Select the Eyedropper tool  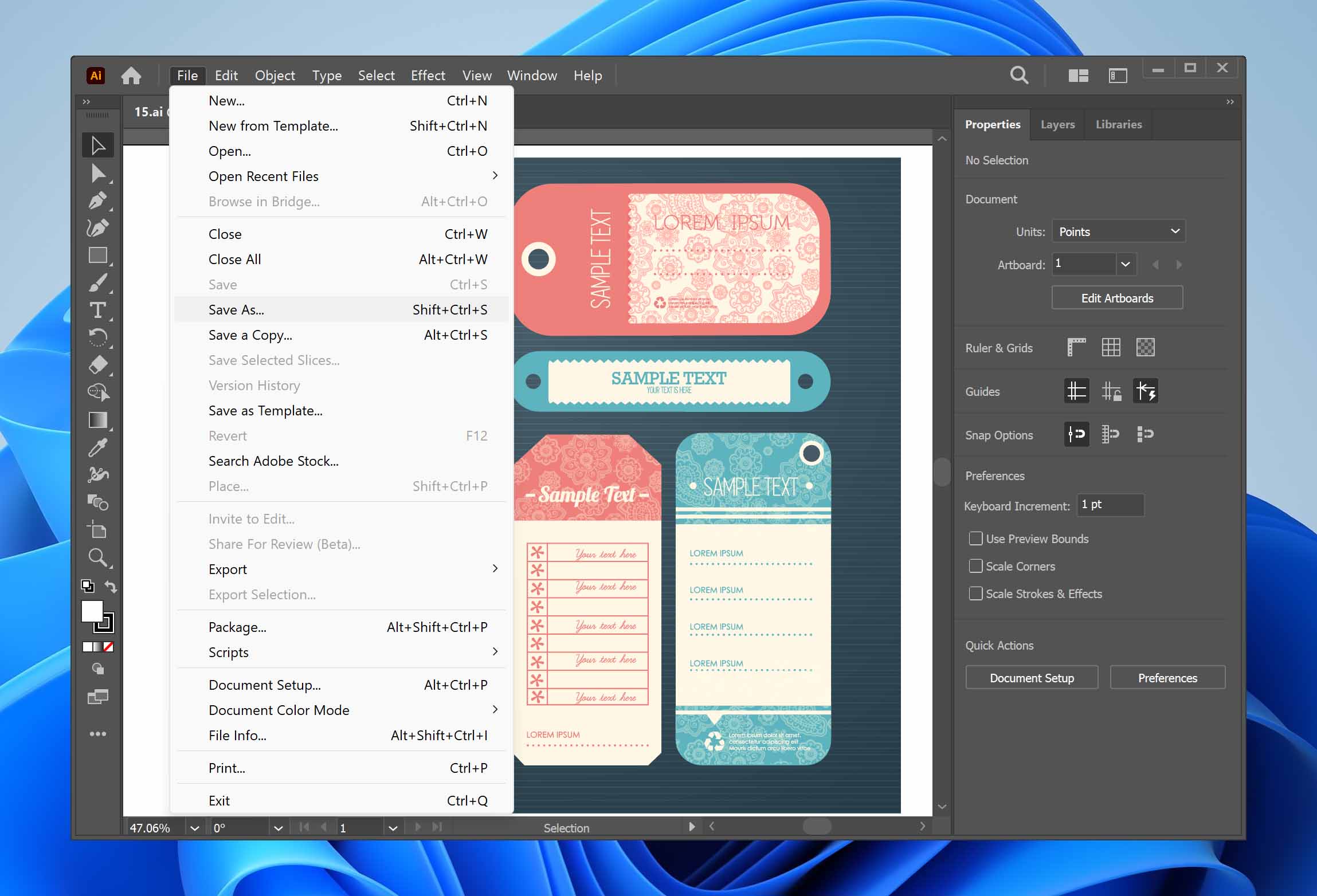pyautogui.click(x=97, y=447)
